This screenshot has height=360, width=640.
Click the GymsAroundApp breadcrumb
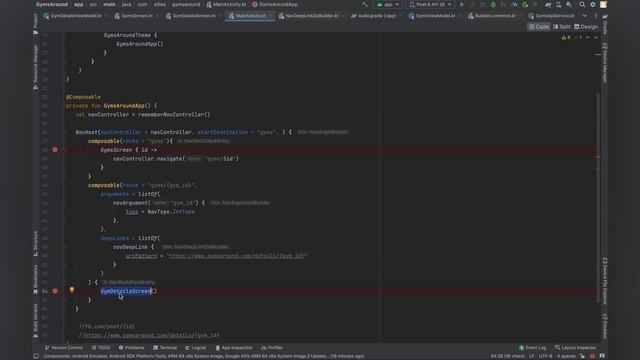tap(275, 4)
